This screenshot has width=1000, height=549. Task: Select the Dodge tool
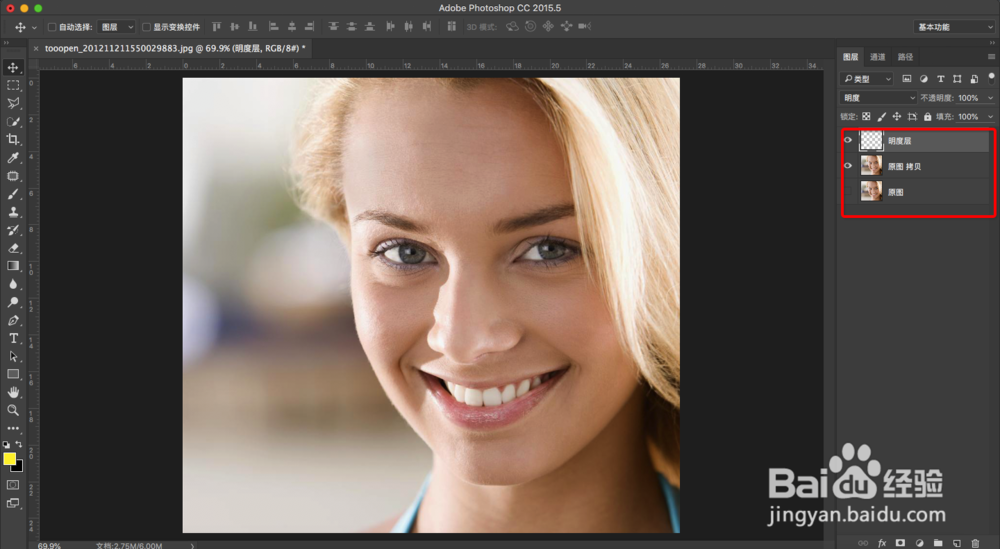pos(13,302)
